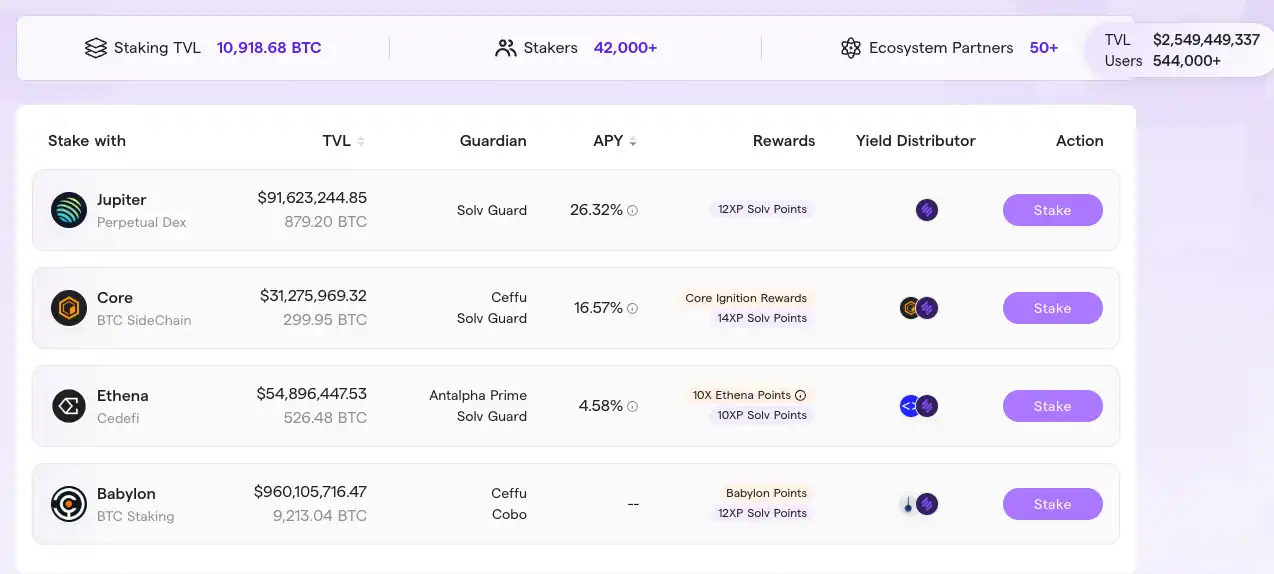Click the Staking TVL layers icon
The height and width of the screenshot is (574, 1274).
click(x=96, y=48)
